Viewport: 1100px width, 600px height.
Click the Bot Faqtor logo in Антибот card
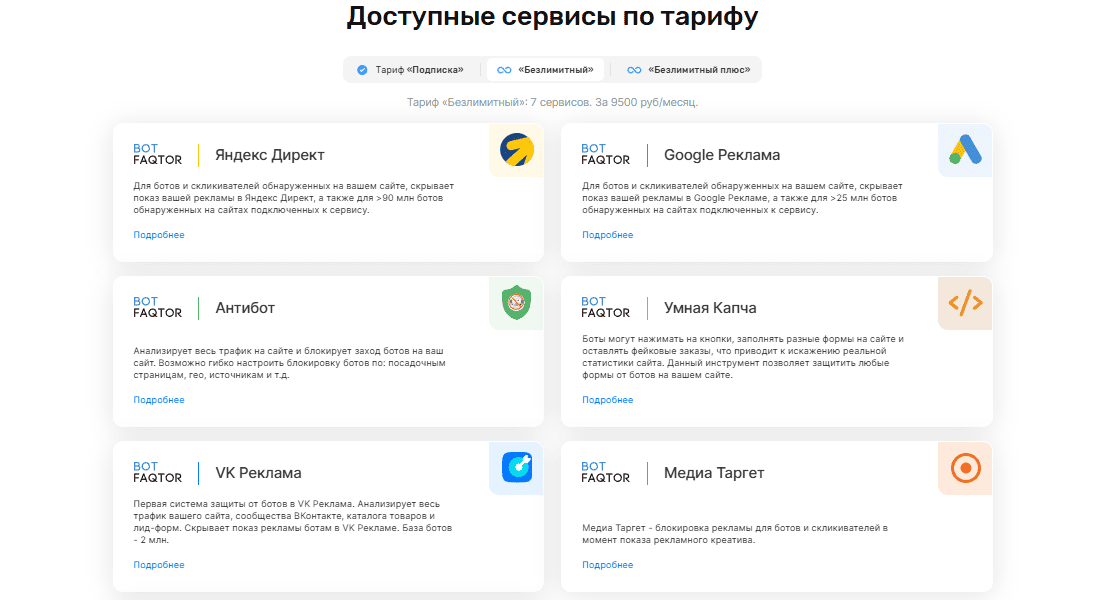click(x=157, y=307)
